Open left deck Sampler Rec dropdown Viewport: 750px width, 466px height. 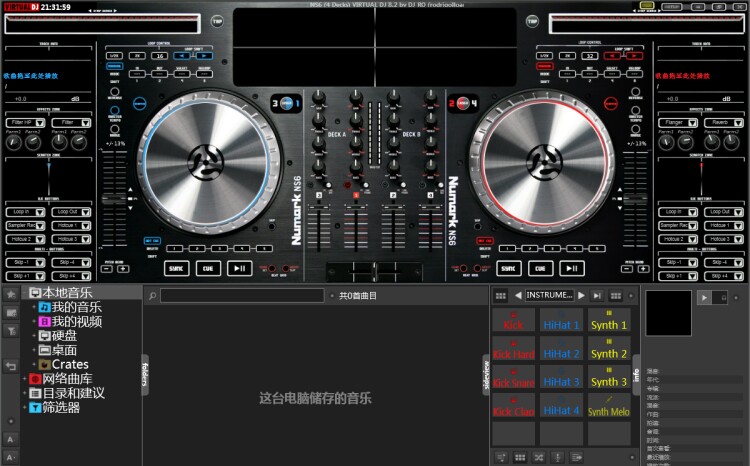pyautogui.click(x=25, y=225)
